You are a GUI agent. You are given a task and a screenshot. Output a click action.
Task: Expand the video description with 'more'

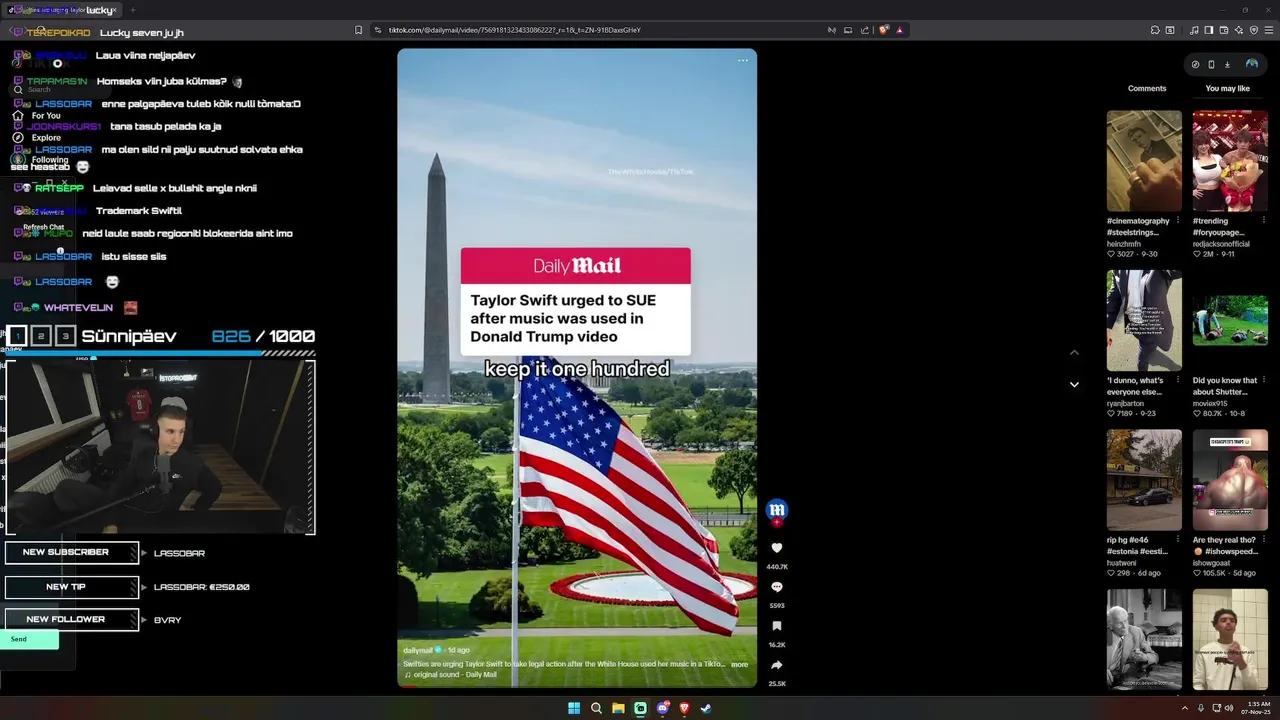point(739,664)
